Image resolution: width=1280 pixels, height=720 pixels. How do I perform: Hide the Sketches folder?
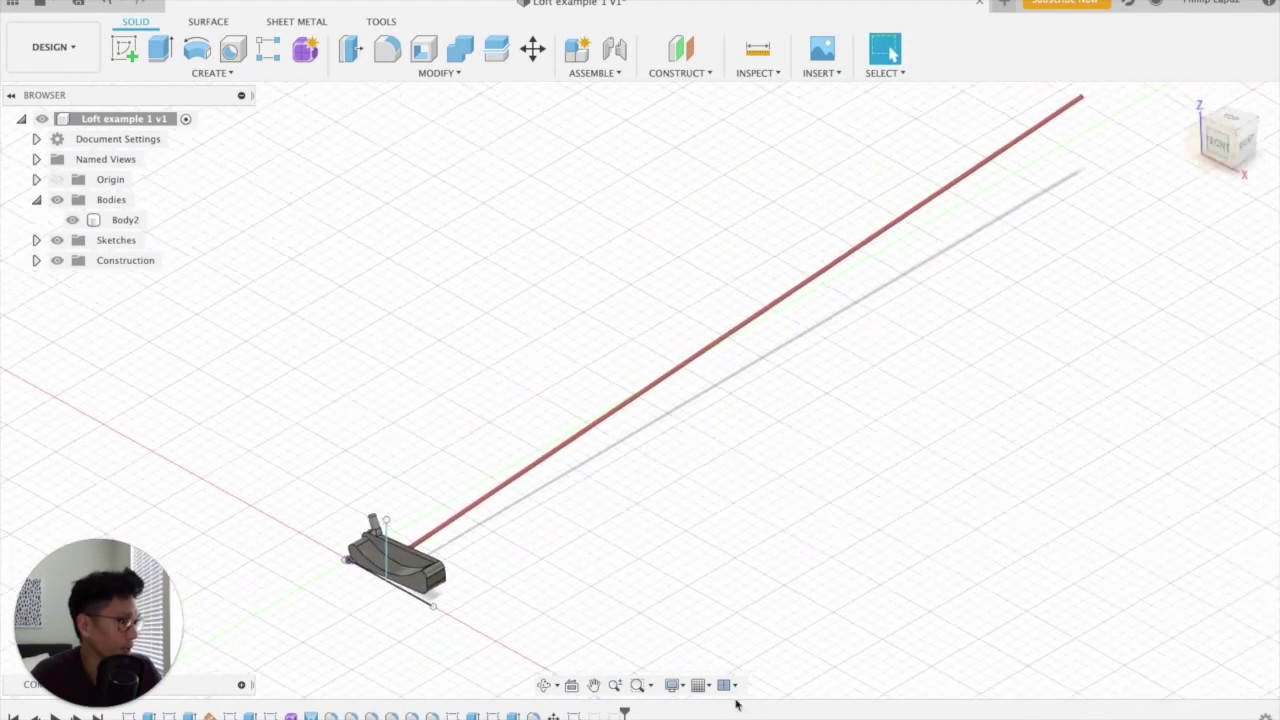57,240
